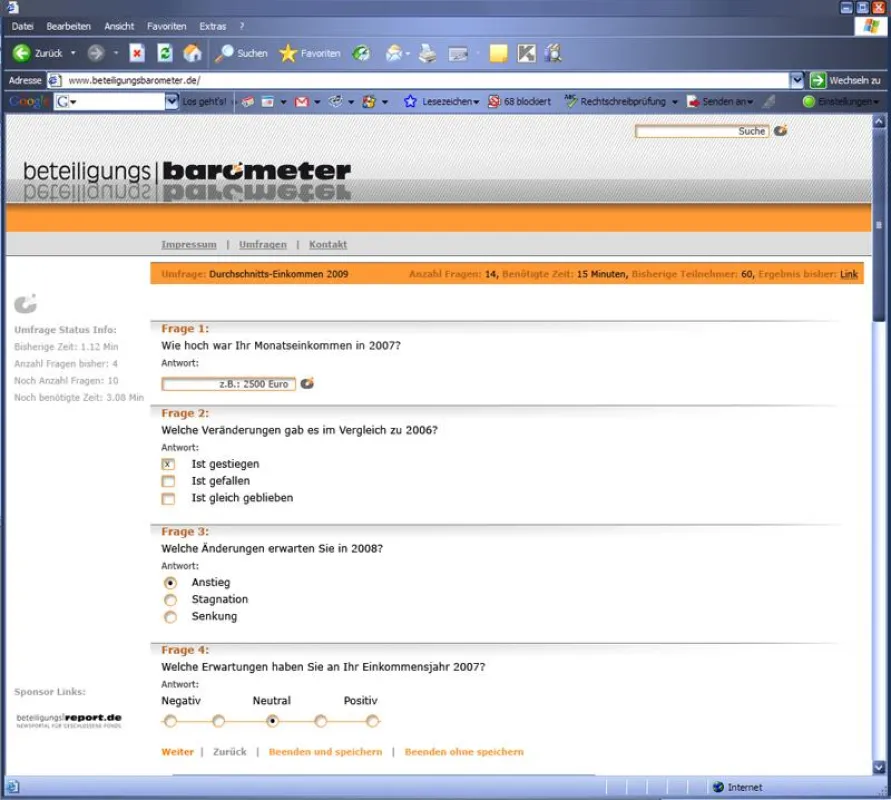Click the yellow sticky note toolbar icon

498,53
